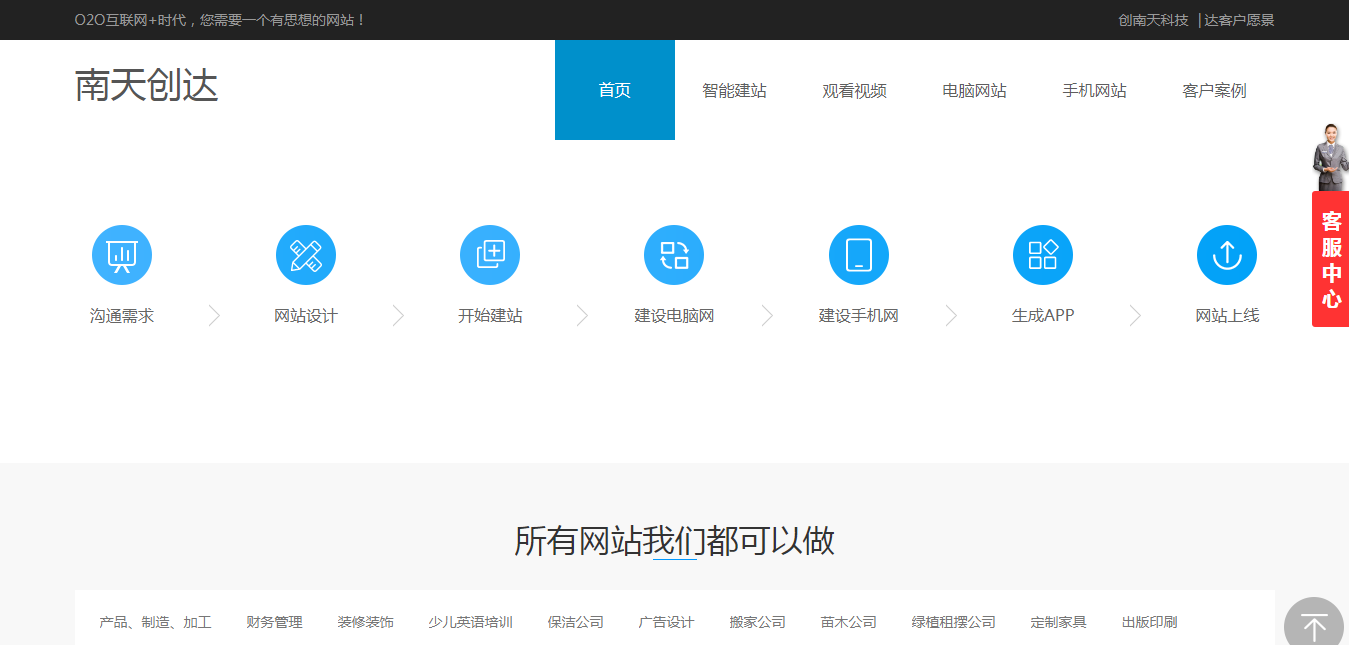Click the 网站设计 design pencil icon
Screen dimensions: 1349x645
click(305, 254)
